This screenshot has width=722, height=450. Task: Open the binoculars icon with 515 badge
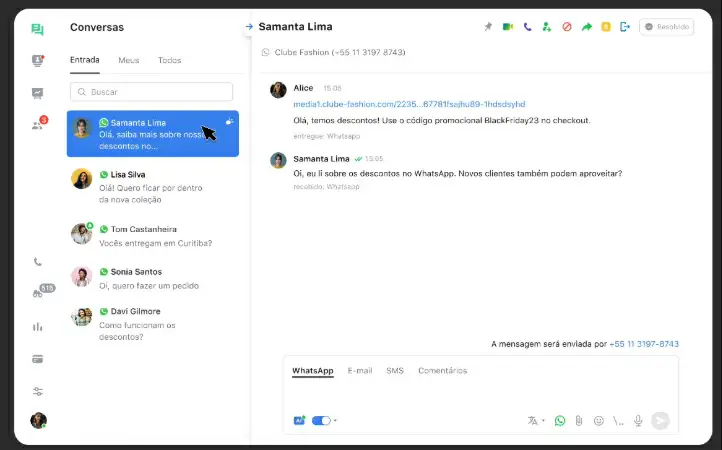tap(42, 292)
